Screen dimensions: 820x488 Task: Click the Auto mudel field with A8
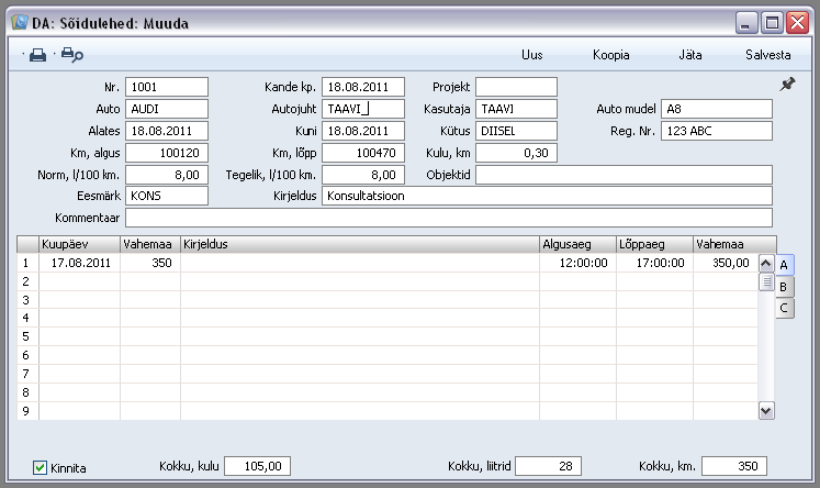click(x=716, y=109)
